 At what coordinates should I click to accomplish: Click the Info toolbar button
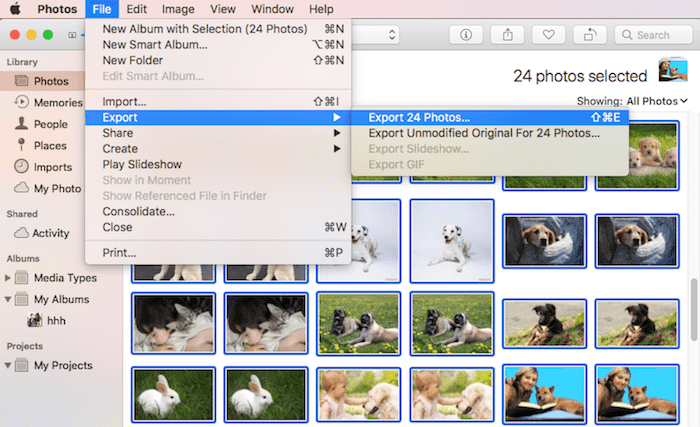click(466, 35)
